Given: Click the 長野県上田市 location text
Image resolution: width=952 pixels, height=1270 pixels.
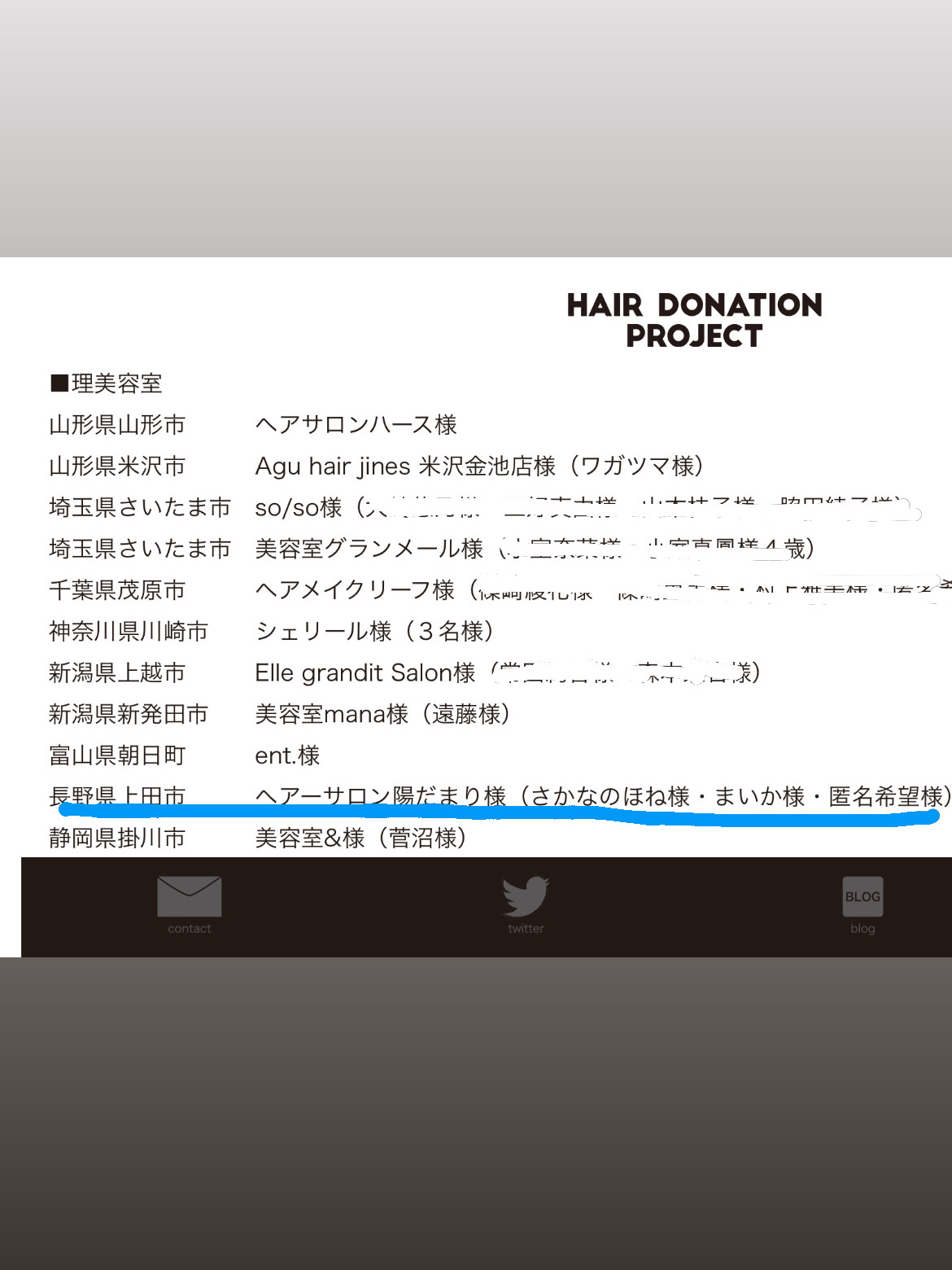Looking at the screenshot, I should coord(117,796).
